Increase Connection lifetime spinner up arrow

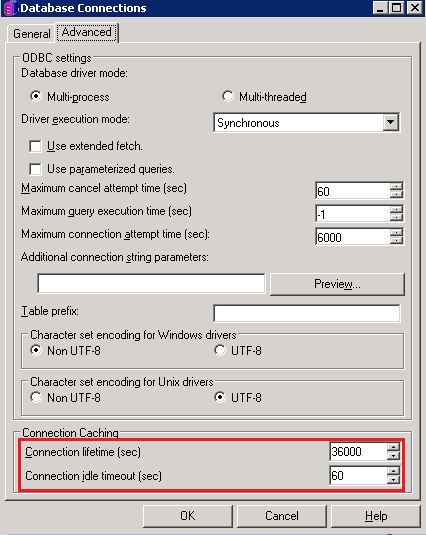[393, 447]
